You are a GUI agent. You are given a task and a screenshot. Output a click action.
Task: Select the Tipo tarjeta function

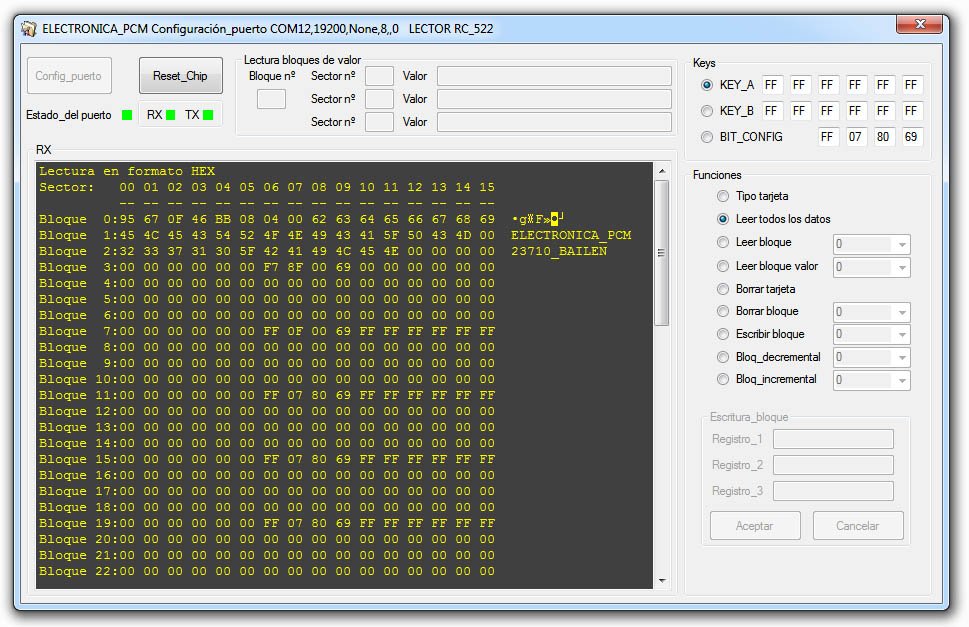(723, 196)
